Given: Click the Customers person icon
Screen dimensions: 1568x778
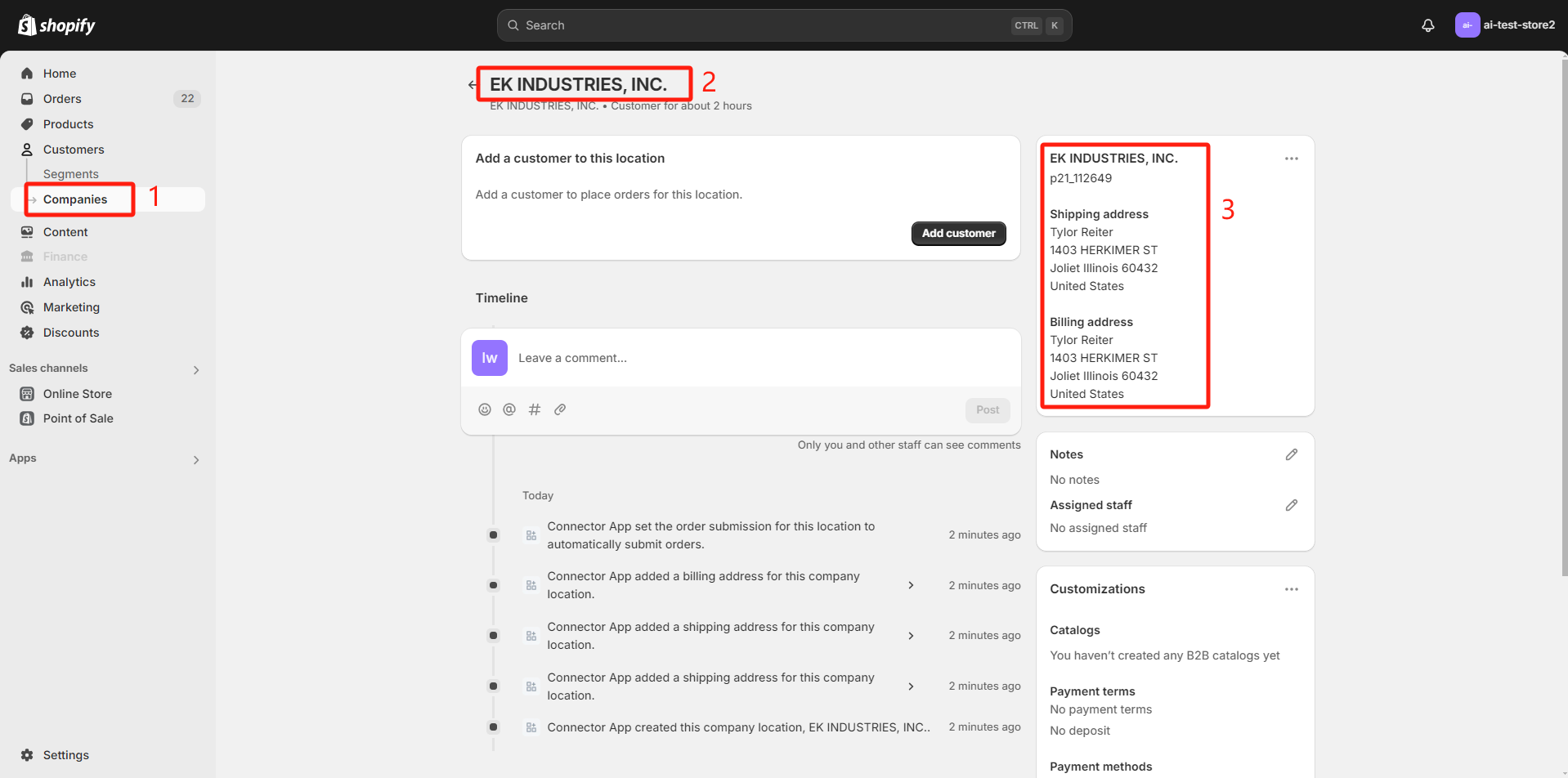Looking at the screenshot, I should point(27,150).
